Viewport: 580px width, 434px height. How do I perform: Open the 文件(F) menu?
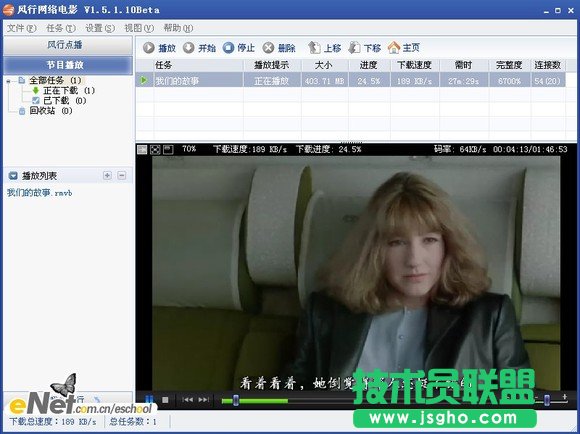pyautogui.click(x=21, y=28)
